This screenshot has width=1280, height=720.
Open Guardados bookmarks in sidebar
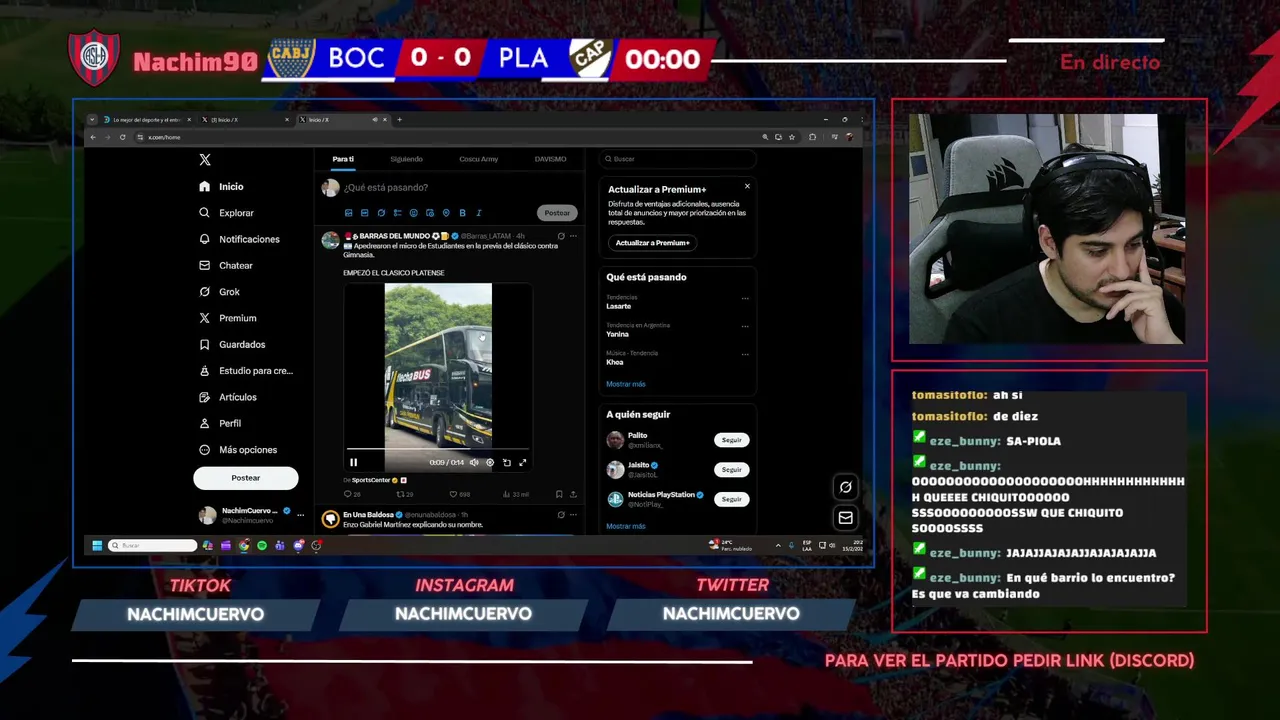click(231, 345)
